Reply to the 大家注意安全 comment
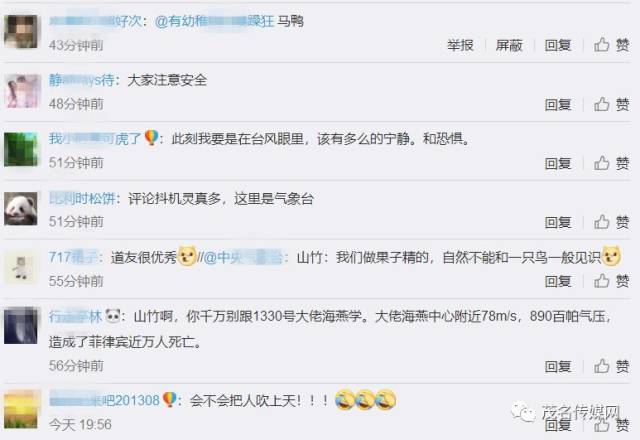The height and width of the screenshot is (440, 640). 558,104
